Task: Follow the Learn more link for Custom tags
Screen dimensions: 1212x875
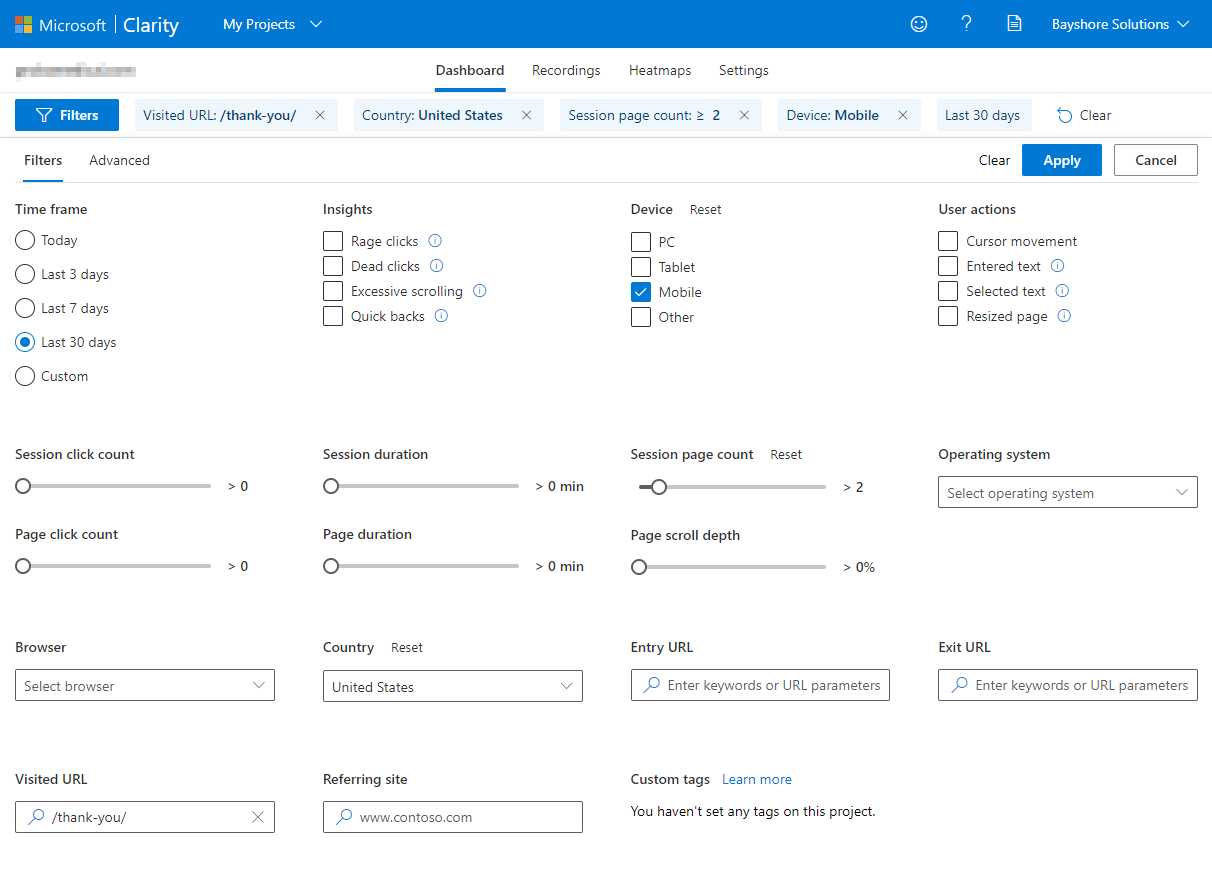Action: (x=756, y=779)
